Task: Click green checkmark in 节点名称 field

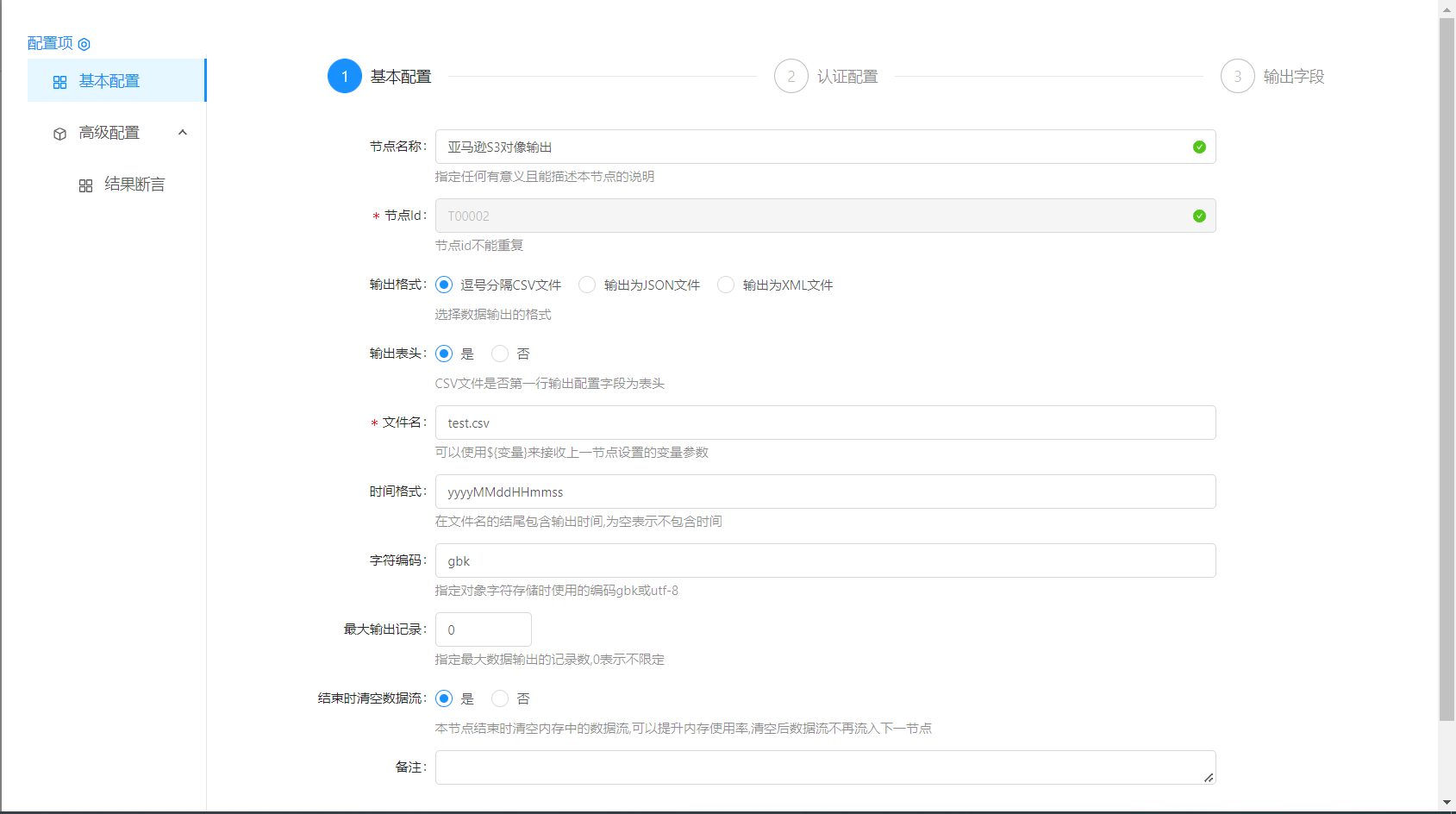Action: click(x=1198, y=147)
